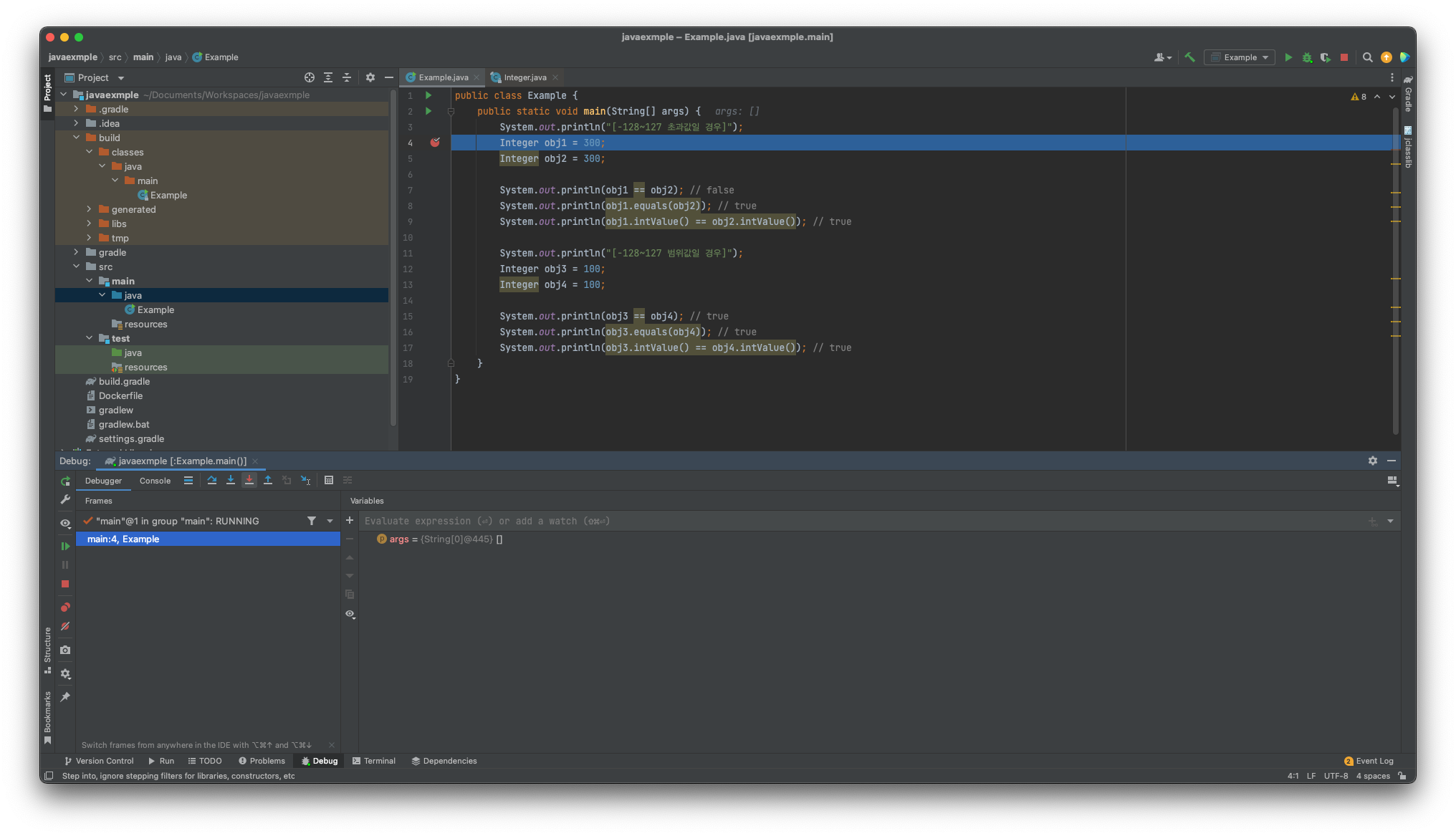
Task: Click run gutter arrow on line 1
Action: [x=428, y=95]
